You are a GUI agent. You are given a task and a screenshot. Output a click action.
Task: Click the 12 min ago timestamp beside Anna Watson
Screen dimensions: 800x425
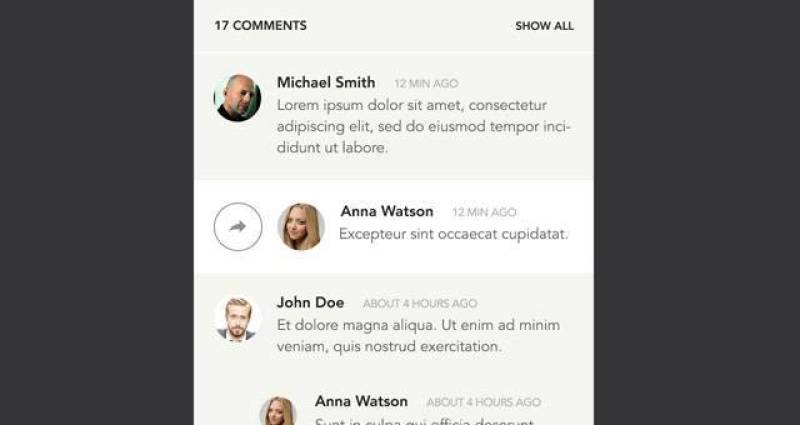[484, 212]
